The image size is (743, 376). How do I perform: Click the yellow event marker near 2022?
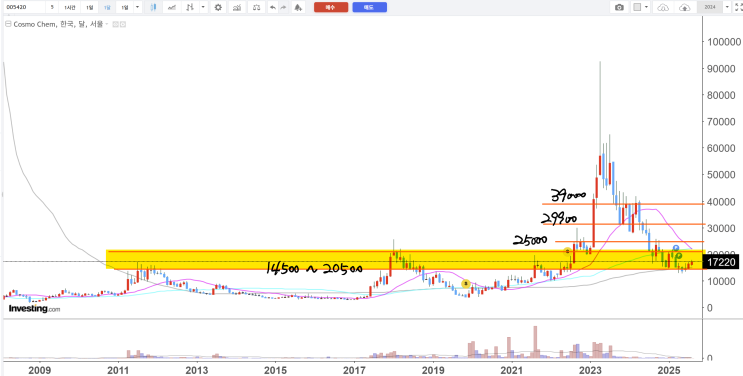[567, 251]
